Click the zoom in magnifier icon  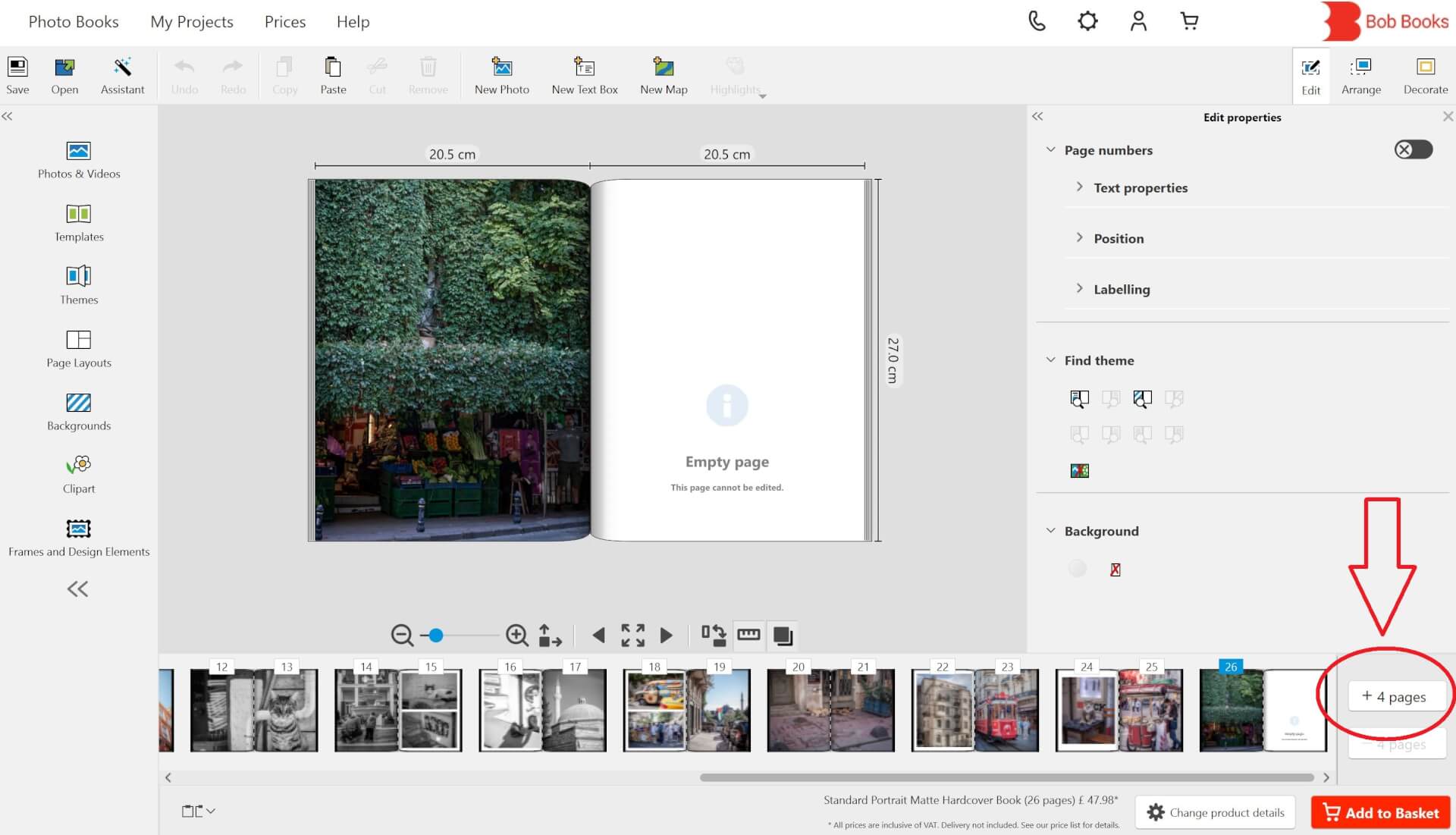pos(516,635)
